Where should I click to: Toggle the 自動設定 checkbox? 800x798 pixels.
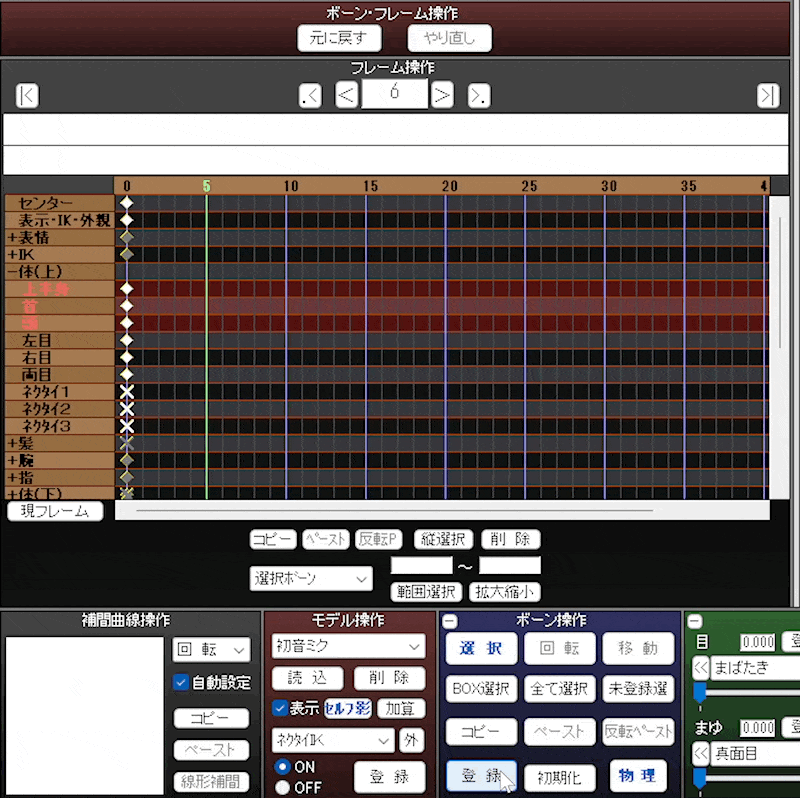click(x=181, y=682)
